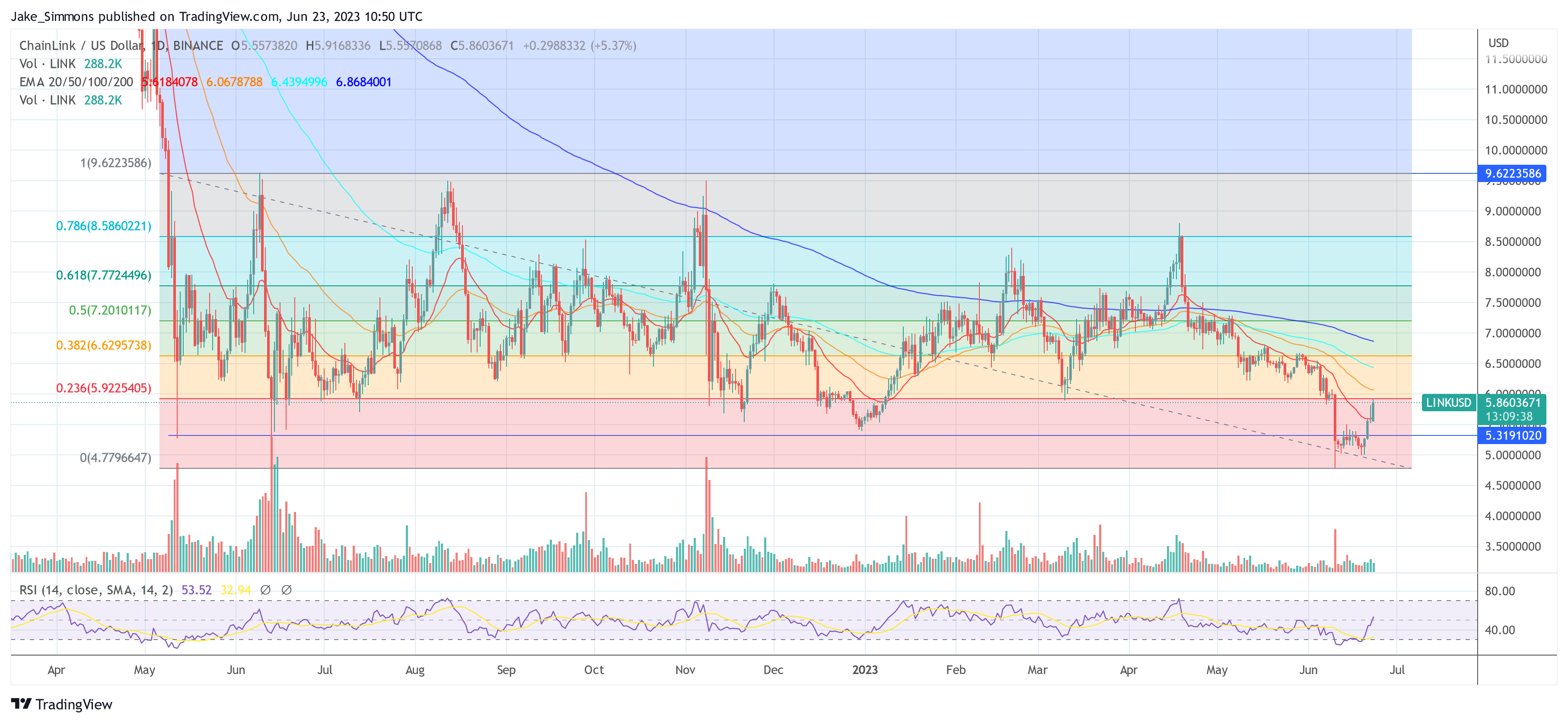The width and height of the screenshot is (1568, 723).
Task: Click the LINKUSD price tag on right scale
Action: tap(1449, 403)
